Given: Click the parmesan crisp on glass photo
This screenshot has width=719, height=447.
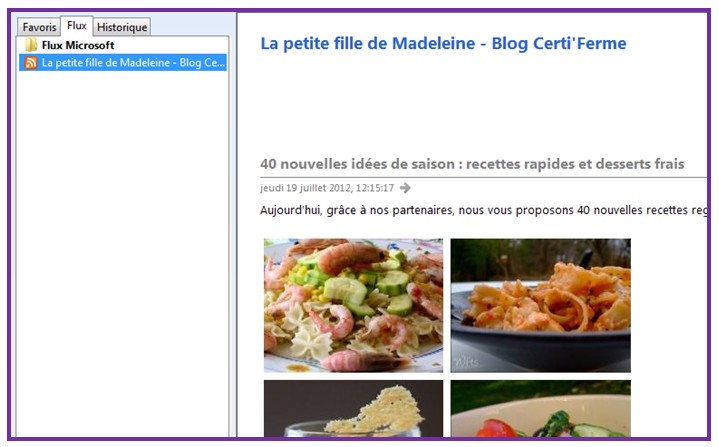Looking at the screenshot, I should pos(353,408).
